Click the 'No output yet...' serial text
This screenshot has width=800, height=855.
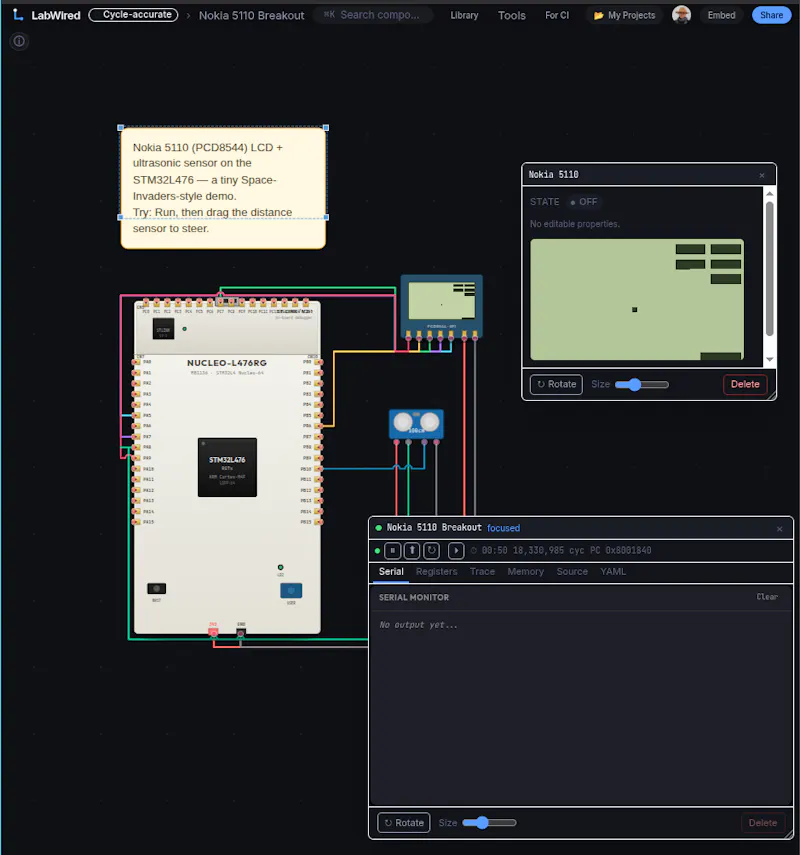(x=418, y=625)
